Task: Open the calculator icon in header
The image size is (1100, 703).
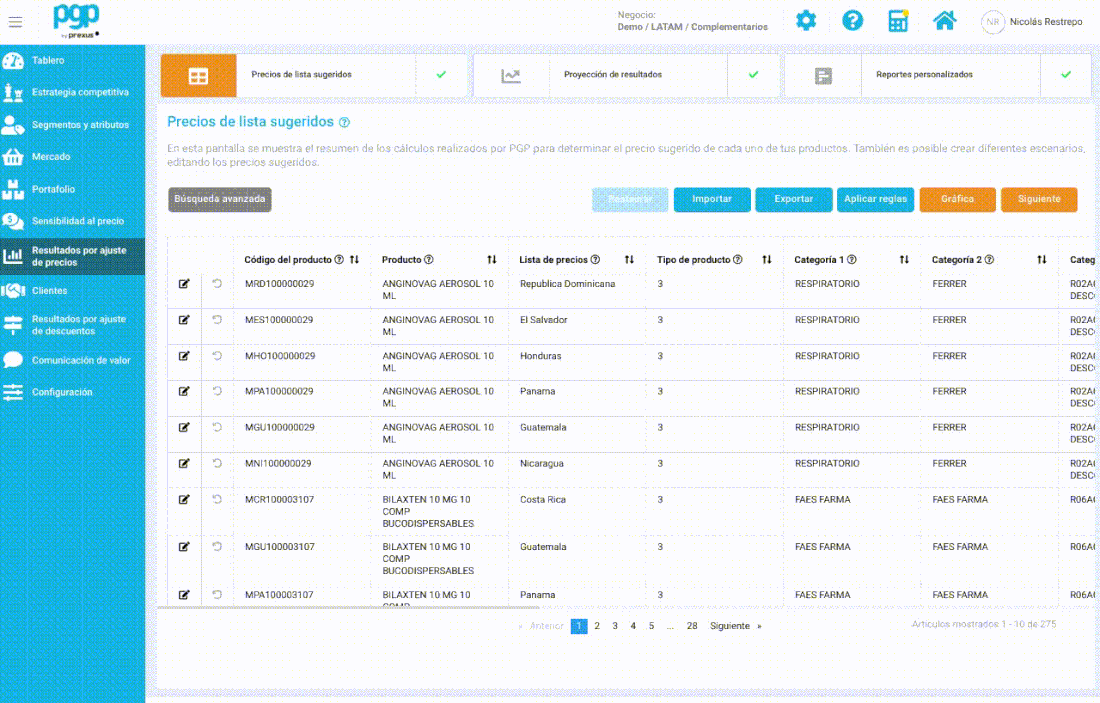Action: (x=898, y=21)
